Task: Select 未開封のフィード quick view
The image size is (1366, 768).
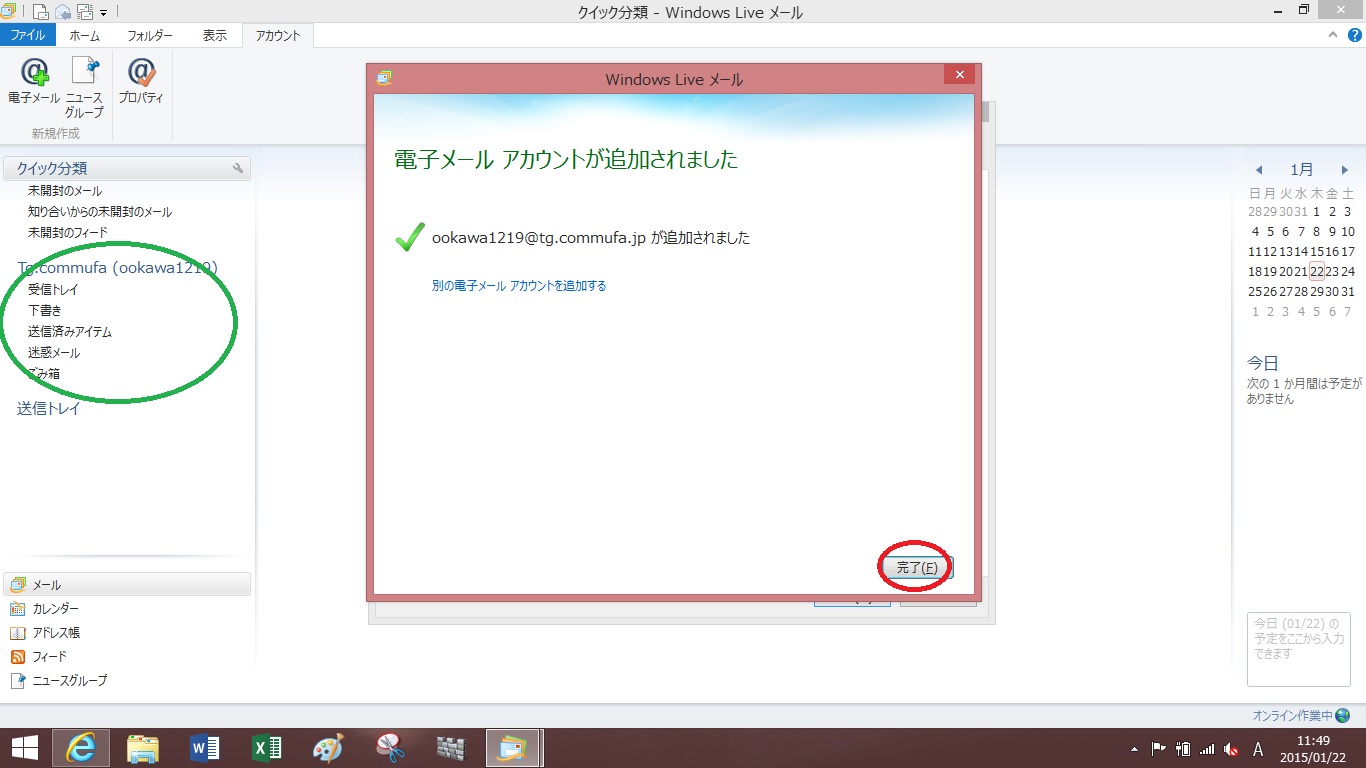Action: [68, 233]
